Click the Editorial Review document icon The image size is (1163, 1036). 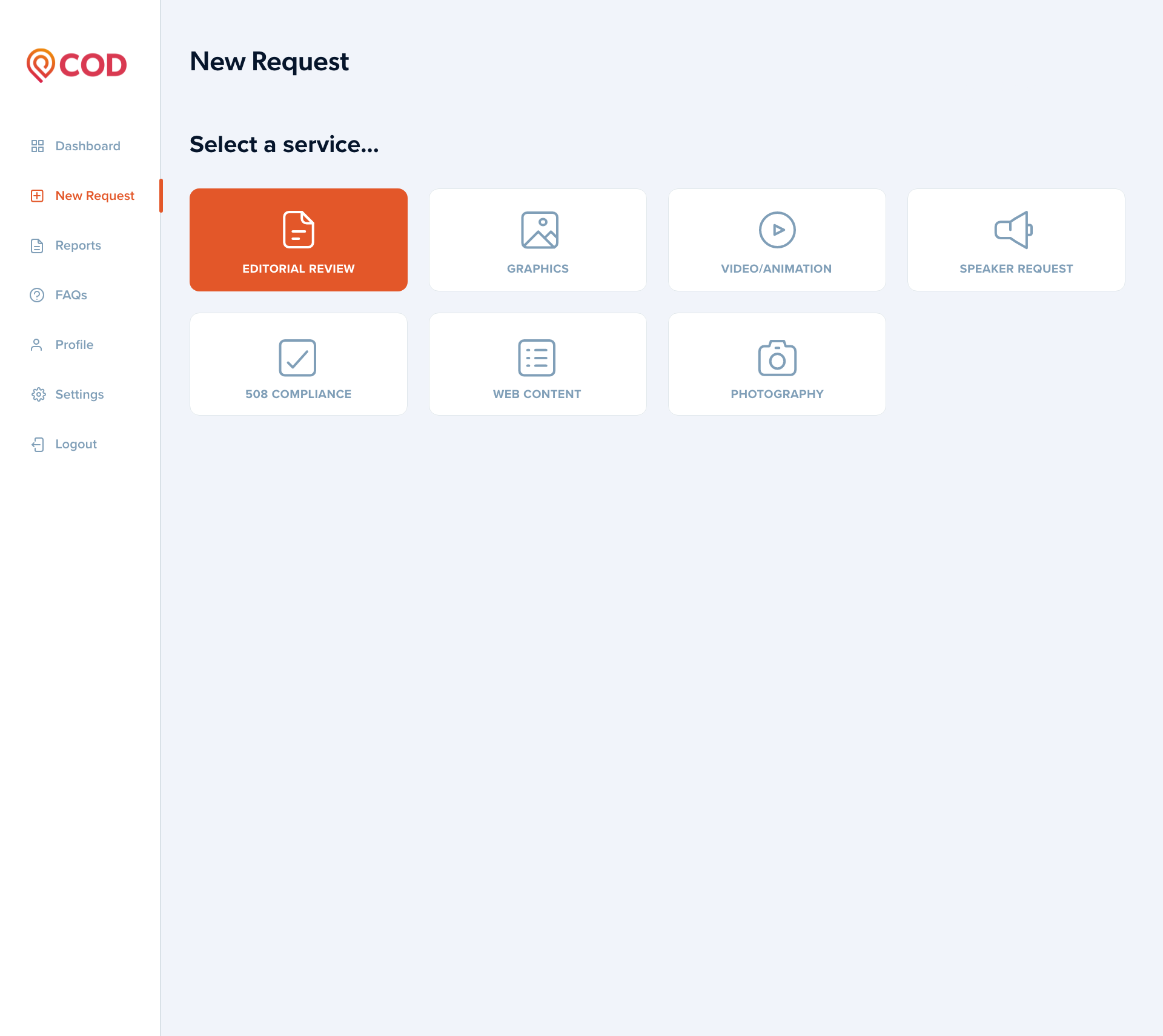[x=298, y=230]
